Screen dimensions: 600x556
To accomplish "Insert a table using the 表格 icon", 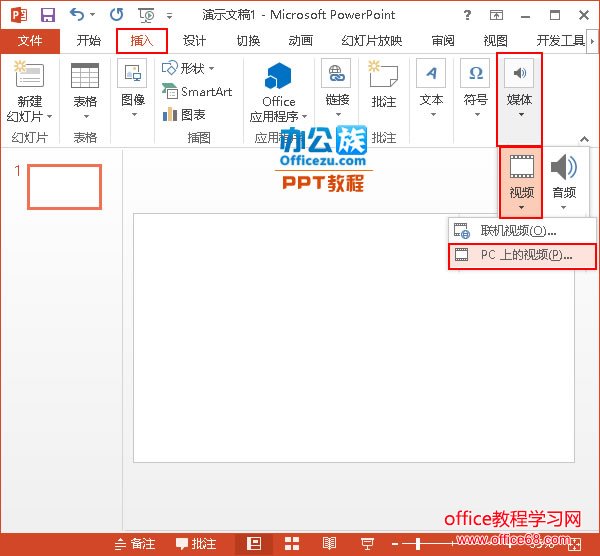I will (85, 77).
